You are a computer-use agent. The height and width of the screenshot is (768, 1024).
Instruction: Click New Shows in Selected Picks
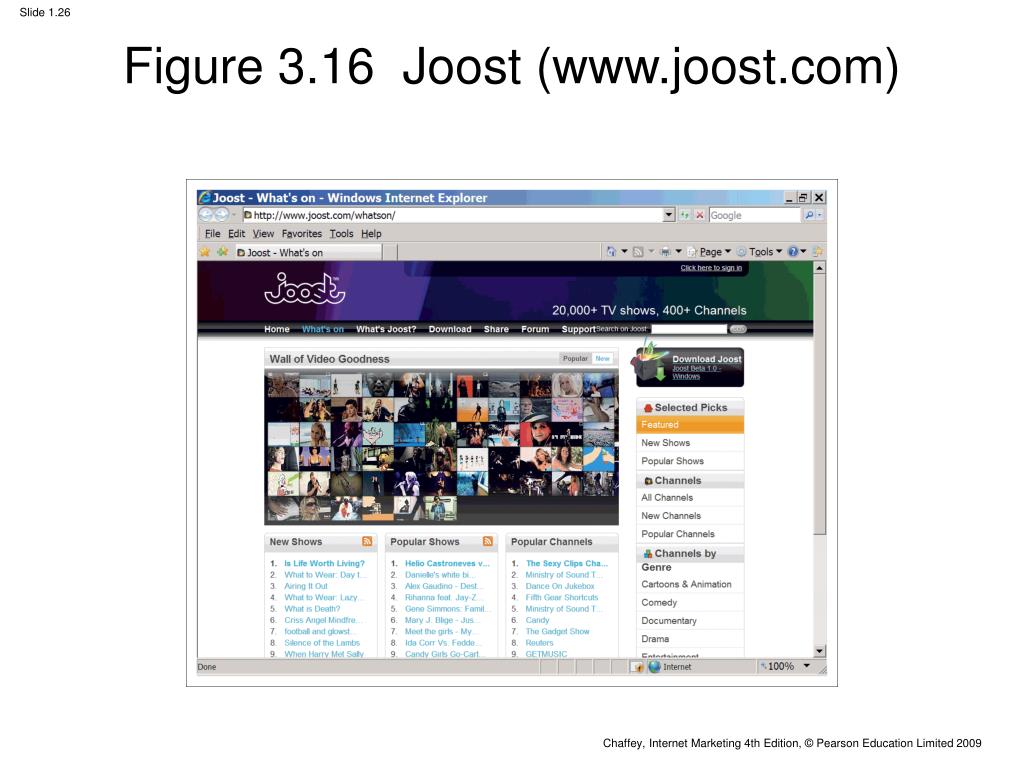[665, 443]
